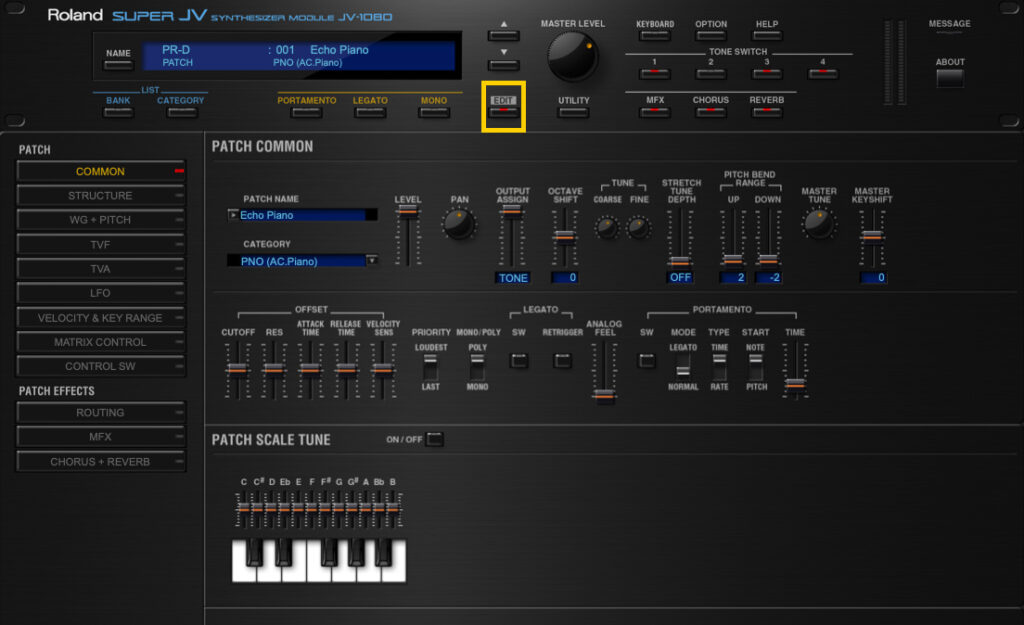Open the KEYBOARD panel

pos(655,35)
